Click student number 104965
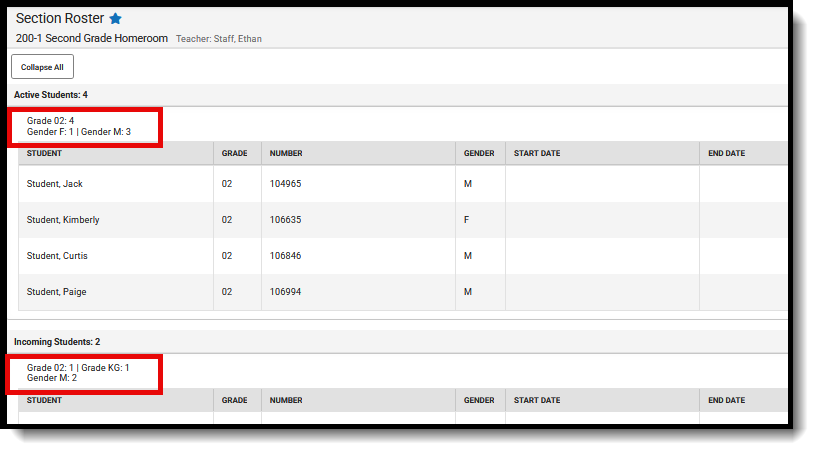The height and width of the screenshot is (454, 818). (285, 184)
